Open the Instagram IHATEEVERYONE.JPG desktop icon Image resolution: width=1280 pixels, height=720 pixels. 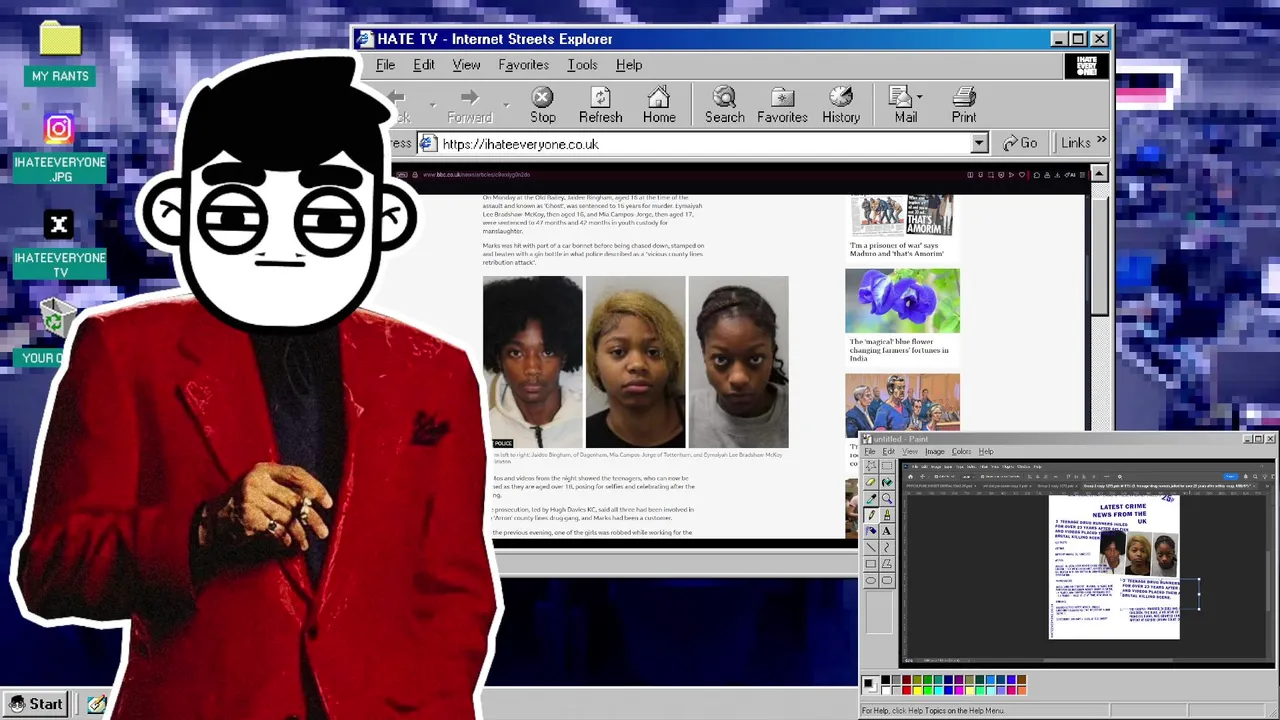click(x=59, y=148)
